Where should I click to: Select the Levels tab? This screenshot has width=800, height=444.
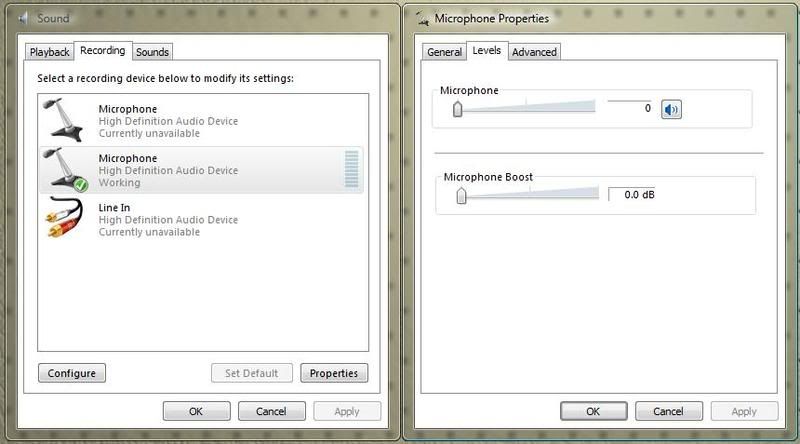pyautogui.click(x=487, y=51)
